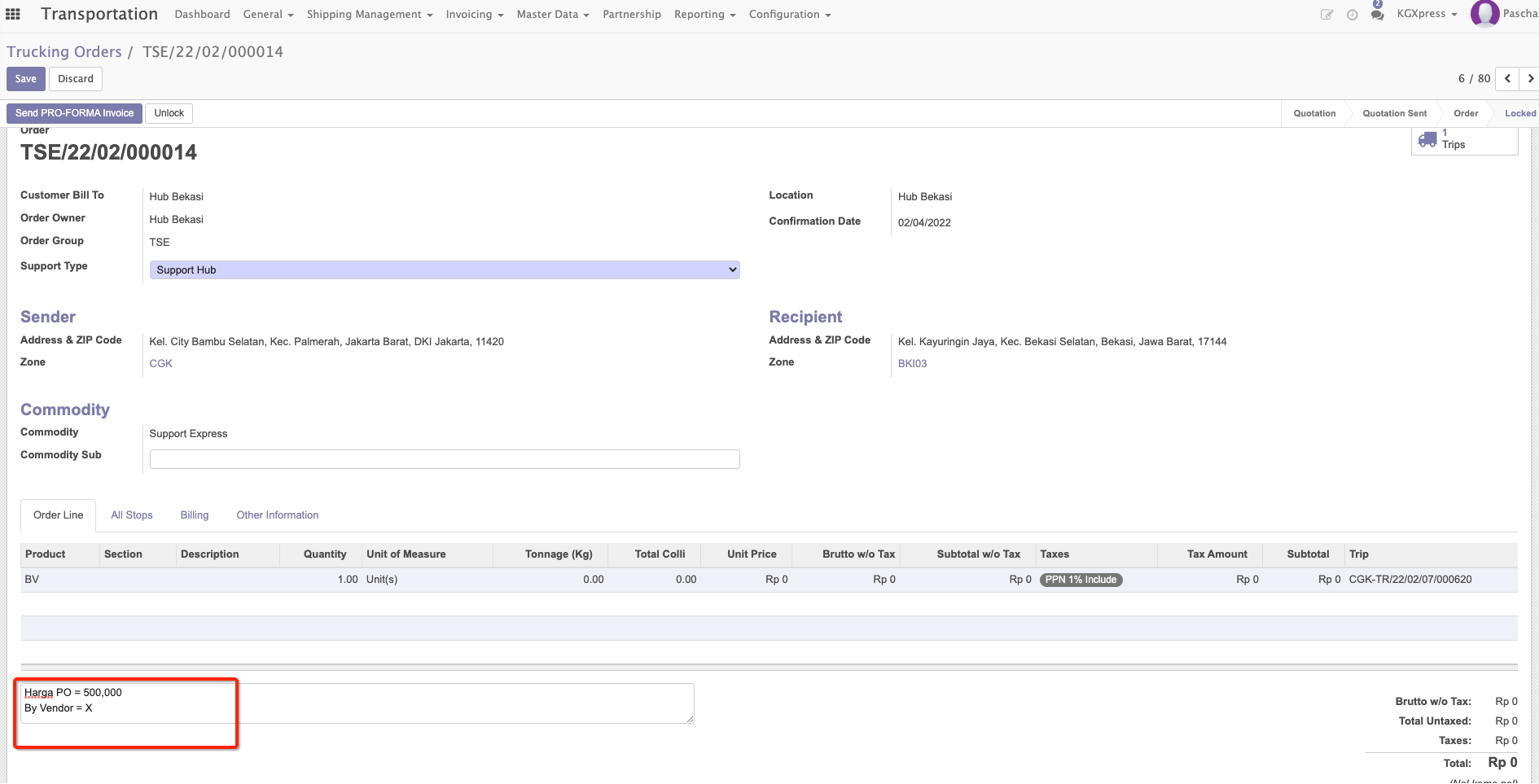Open the Partnership menu item
This screenshot has width=1539, height=784.
click(632, 15)
